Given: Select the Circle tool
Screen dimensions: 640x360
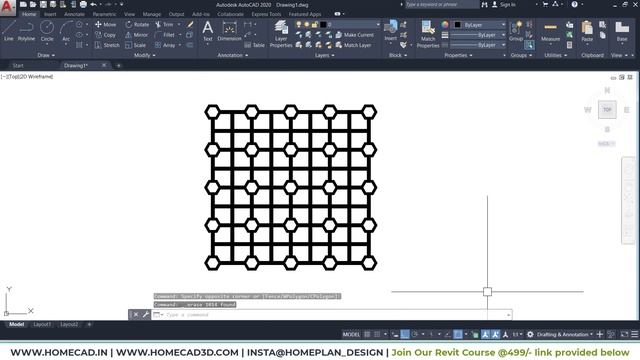Looking at the screenshot, I should (x=47, y=31).
